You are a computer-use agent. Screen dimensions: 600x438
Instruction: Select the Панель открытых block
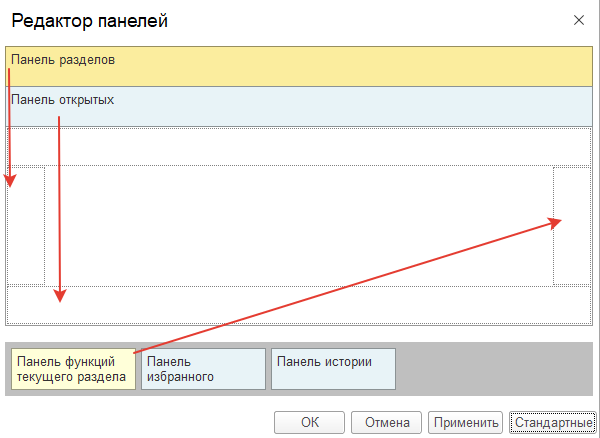299,106
